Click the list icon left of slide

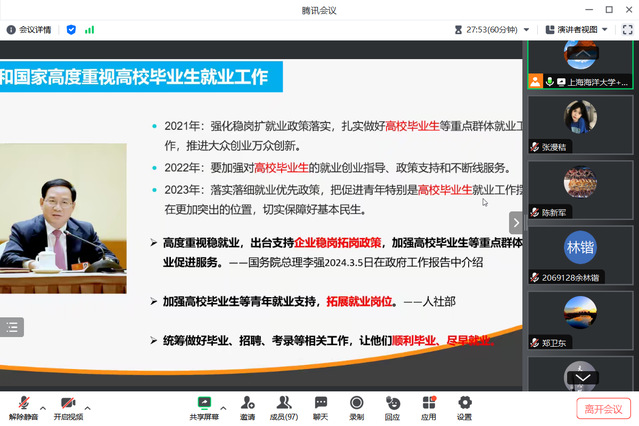point(12,327)
